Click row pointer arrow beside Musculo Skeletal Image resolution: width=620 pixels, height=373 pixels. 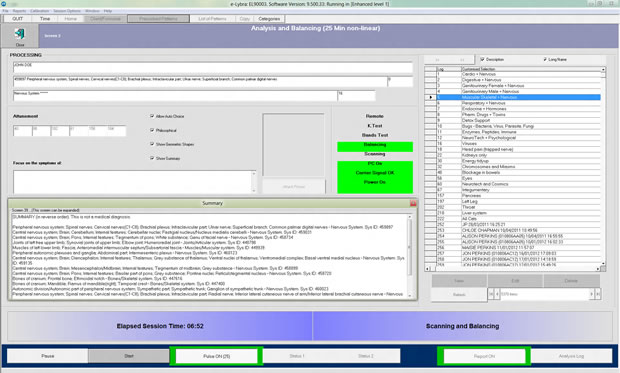pyautogui.click(x=430, y=97)
